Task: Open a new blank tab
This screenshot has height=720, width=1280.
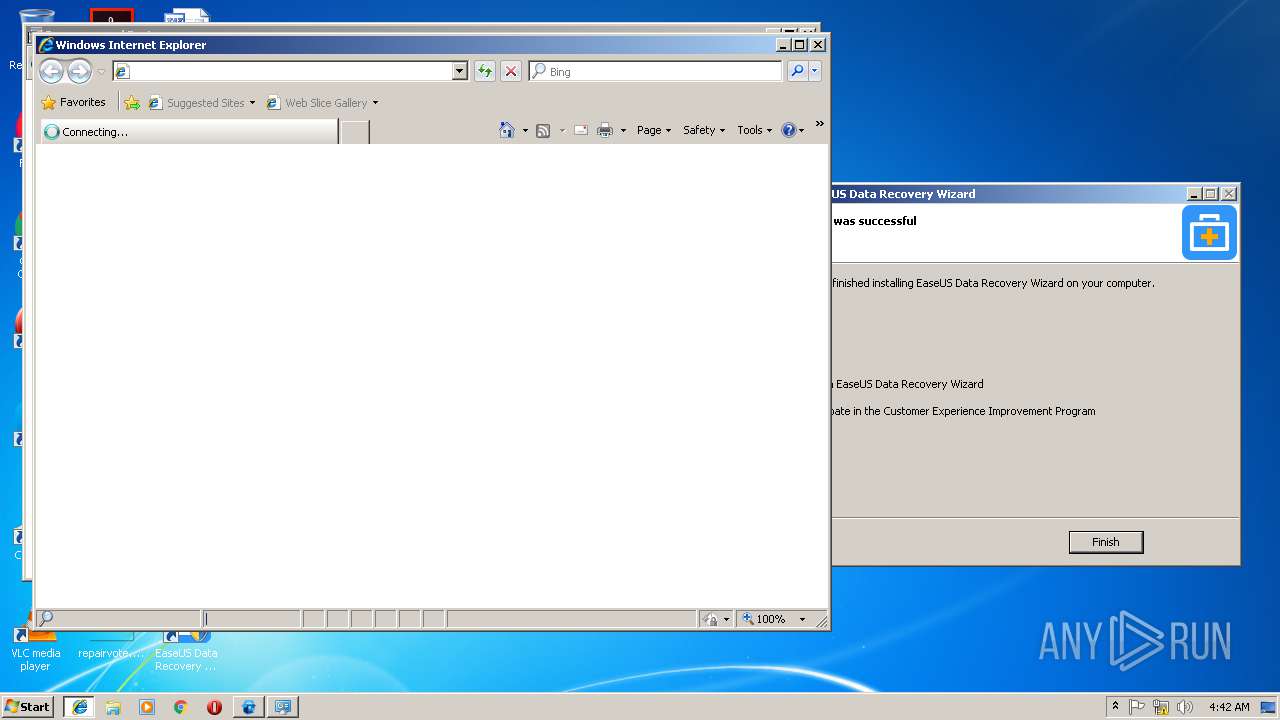Action: (x=355, y=132)
